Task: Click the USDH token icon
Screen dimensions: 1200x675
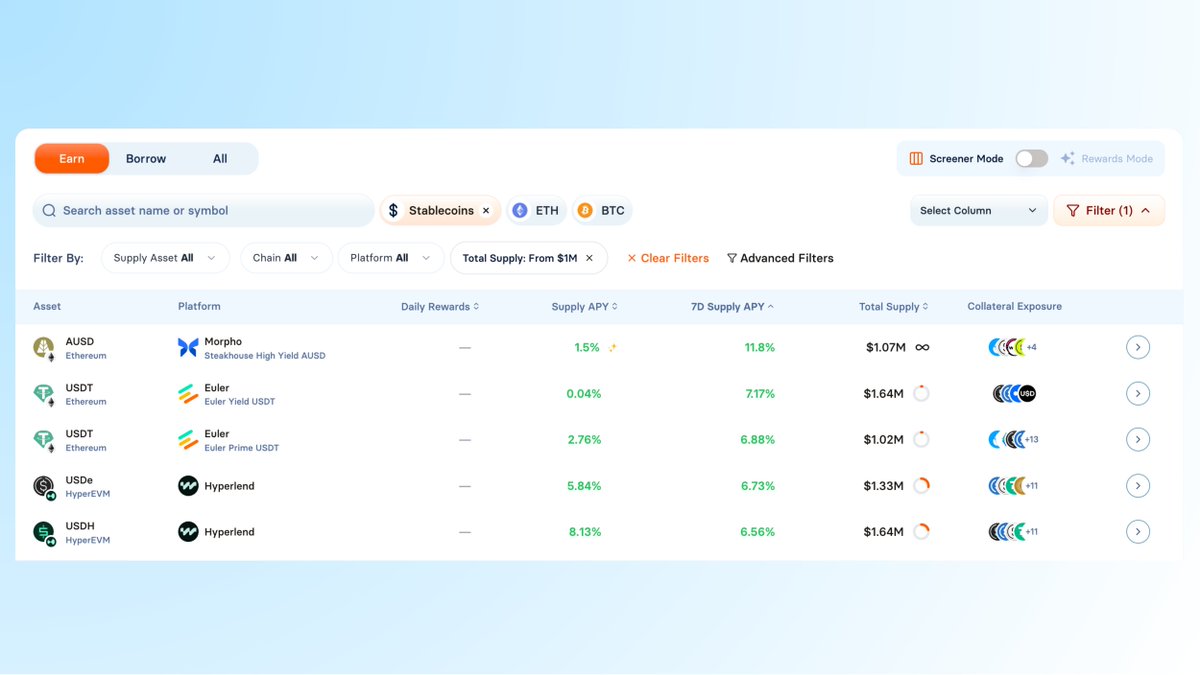Action: tap(44, 532)
